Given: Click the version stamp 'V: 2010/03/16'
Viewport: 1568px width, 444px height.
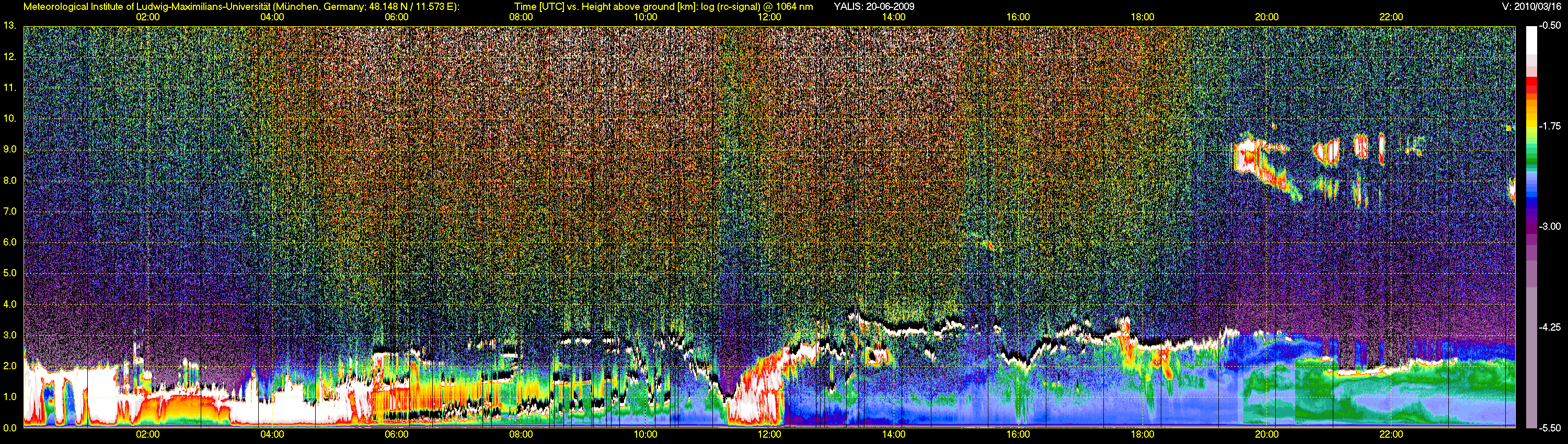Looking at the screenshot, I should point(1531,7).
